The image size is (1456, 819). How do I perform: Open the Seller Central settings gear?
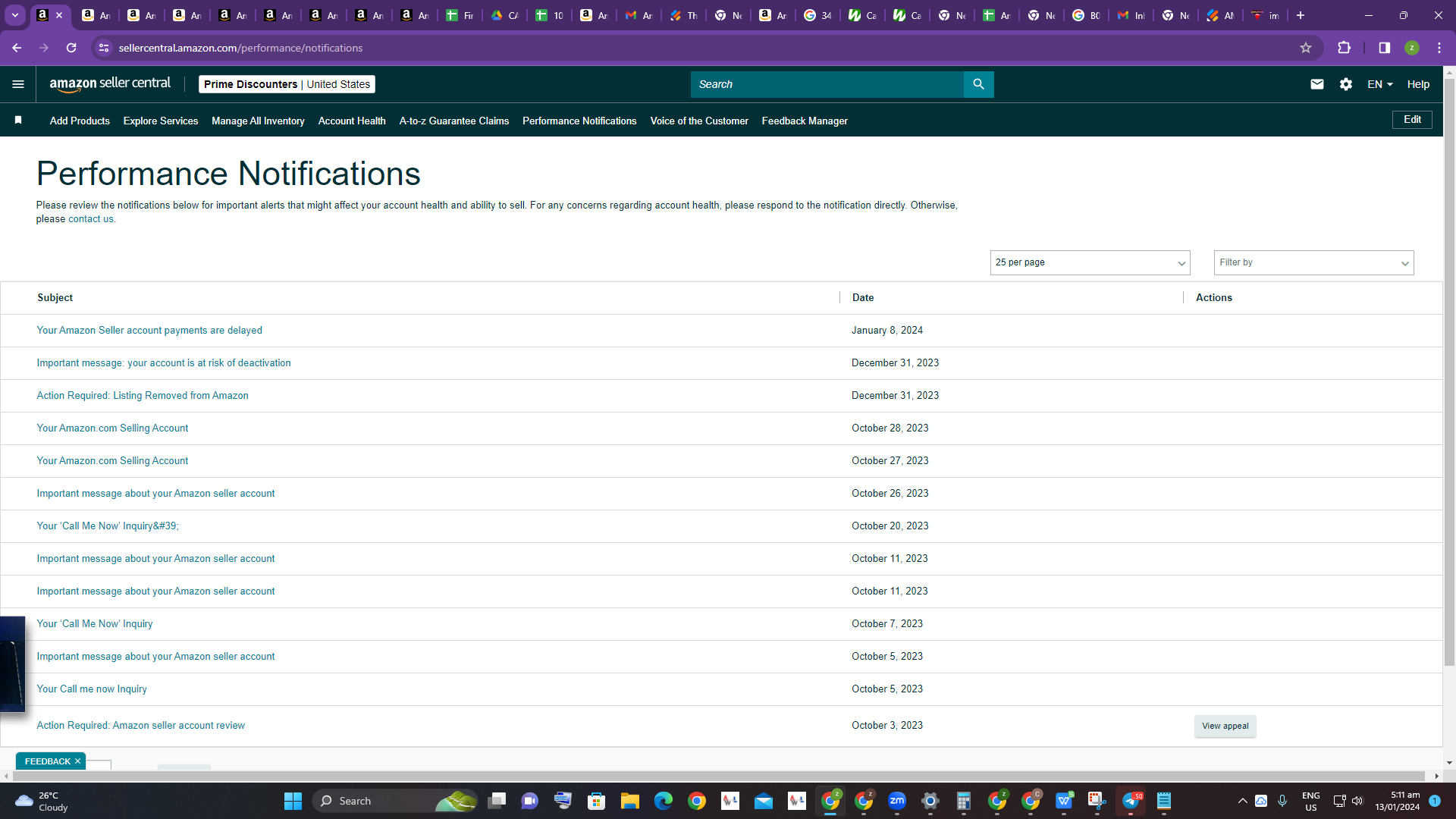(x=1346, y=84)
